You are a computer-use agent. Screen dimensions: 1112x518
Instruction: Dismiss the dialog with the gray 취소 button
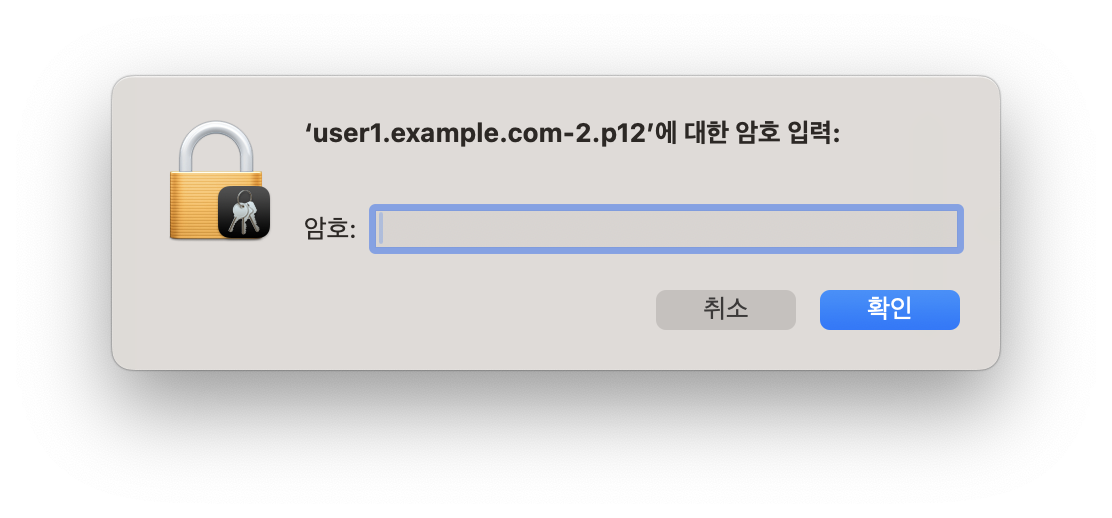click(725, 309)
